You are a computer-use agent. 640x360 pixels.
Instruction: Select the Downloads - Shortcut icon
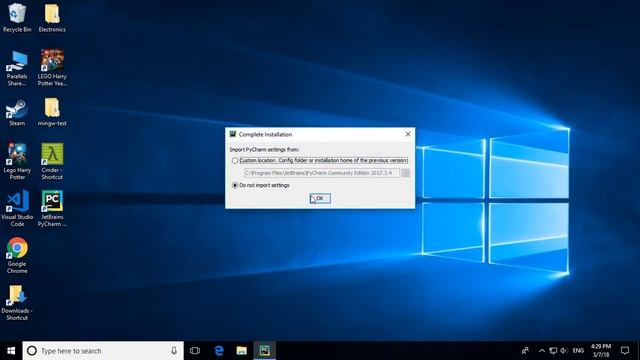pyautogui.click(x=17, y=302)
